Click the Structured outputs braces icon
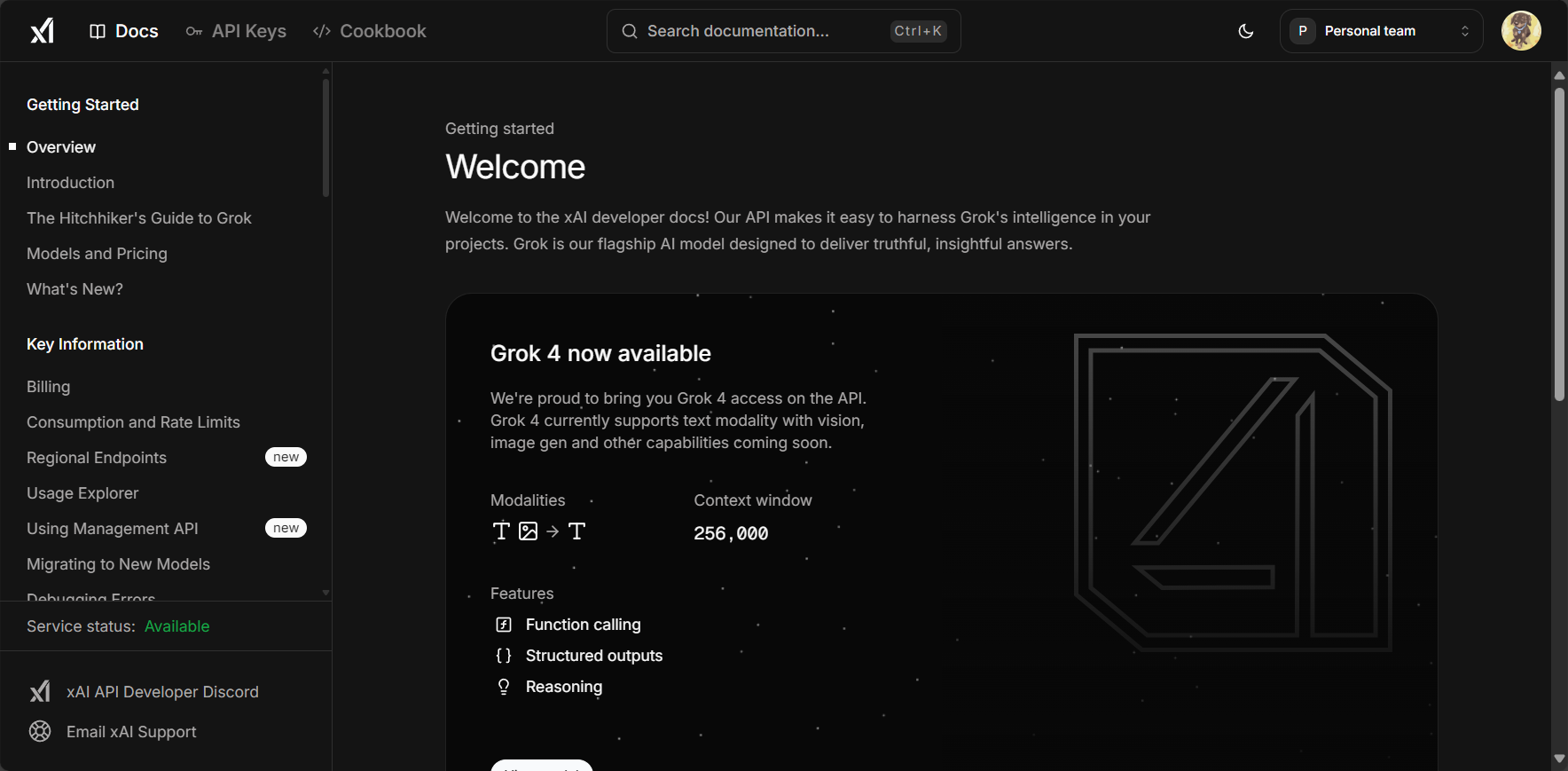This screenshot has width=1568, height=771. click(504, 656)
